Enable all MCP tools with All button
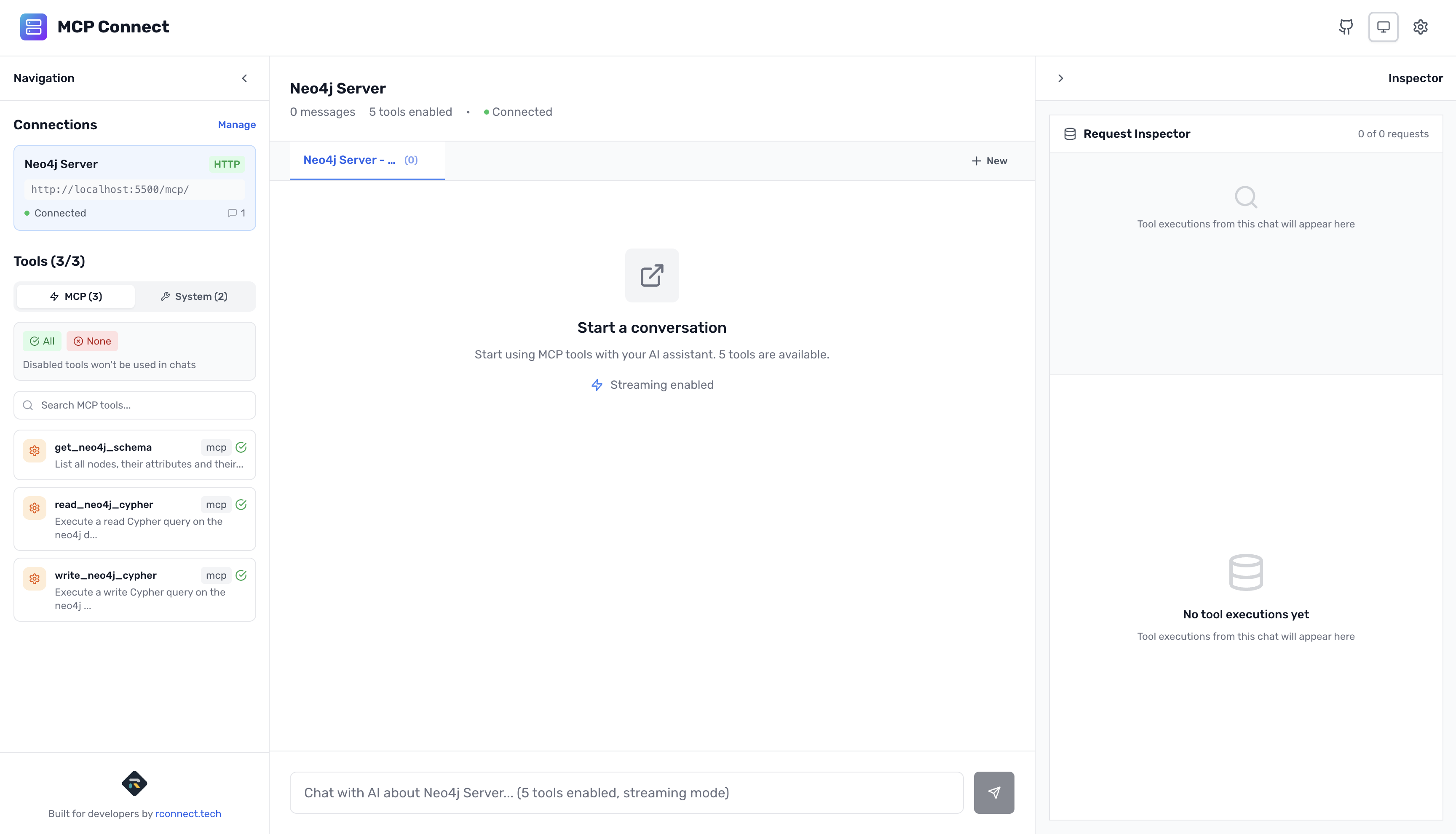 (42, 341)
